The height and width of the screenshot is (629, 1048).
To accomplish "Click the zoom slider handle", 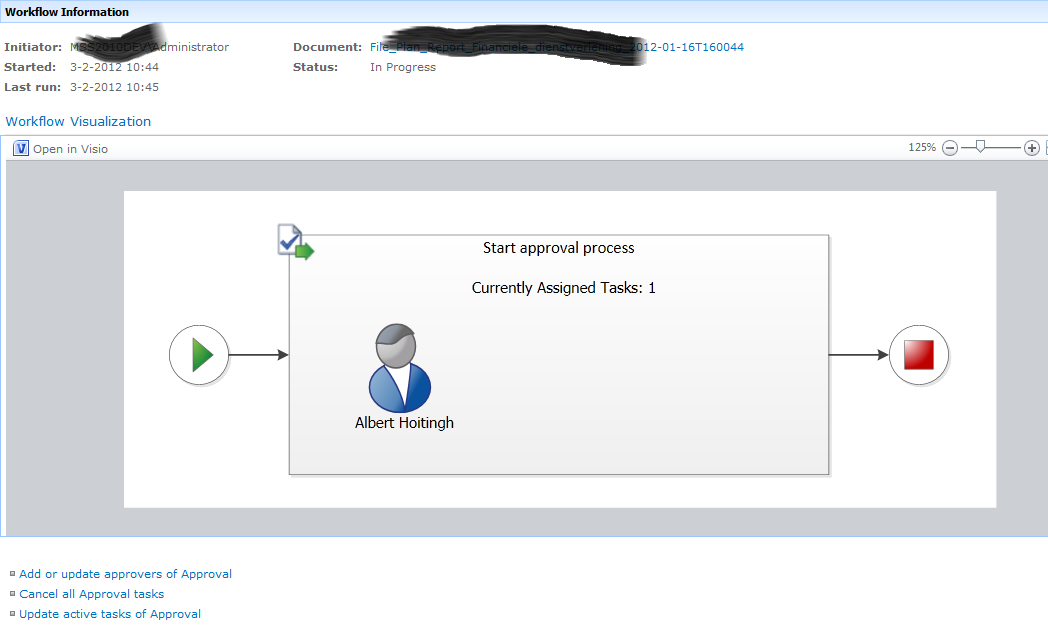I will pos(981,147).
